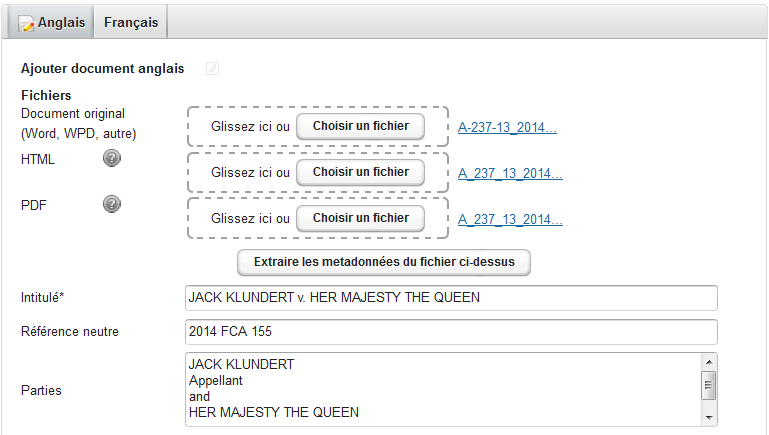This screenshot has width=769, height=435.
Task: Choose a file for Document original
Action: pyautogui.click(x=360, y=127)
